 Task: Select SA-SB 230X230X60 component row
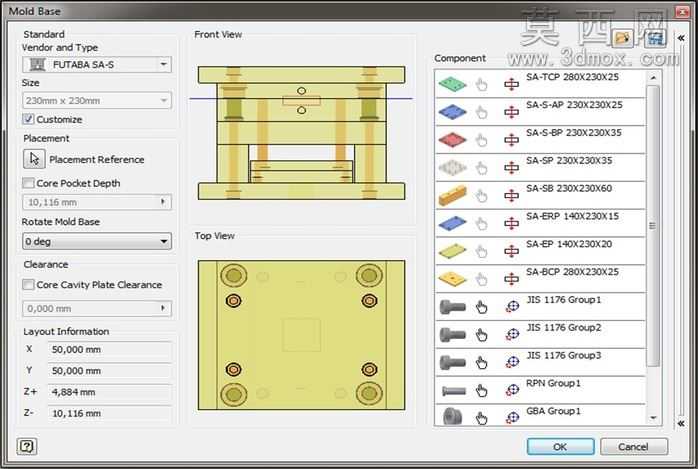tap(540, 195)
